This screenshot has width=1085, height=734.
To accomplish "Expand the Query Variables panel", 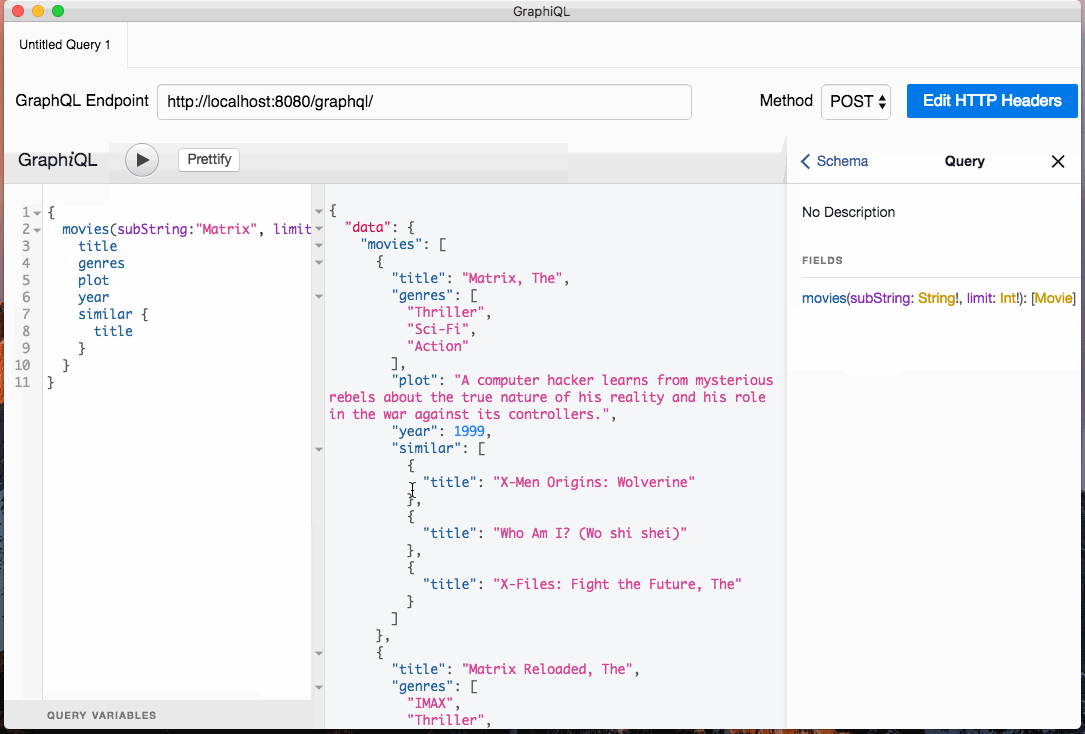I will coord(101,715).
